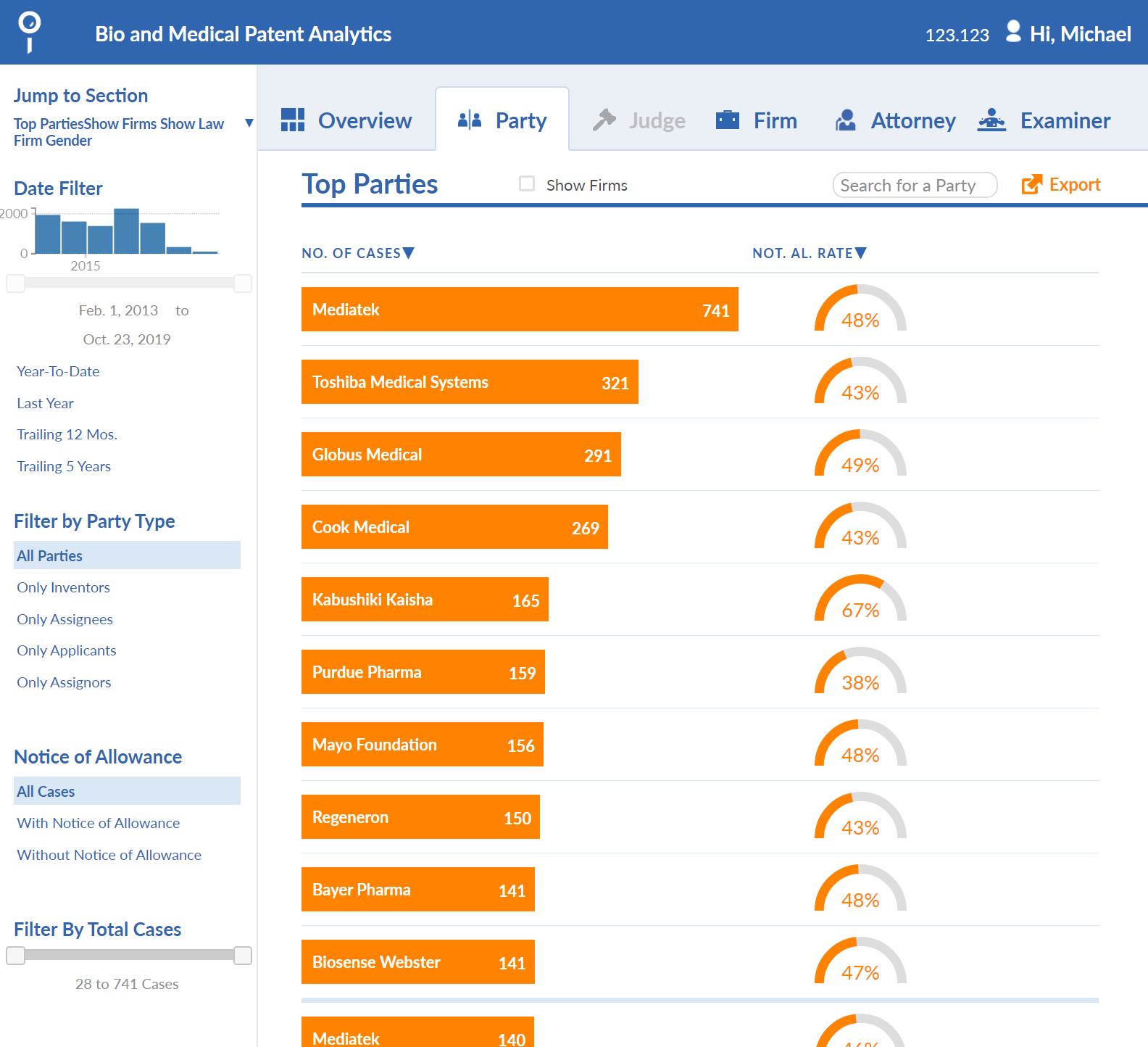Go to the Firm tab

coord(757,120)
